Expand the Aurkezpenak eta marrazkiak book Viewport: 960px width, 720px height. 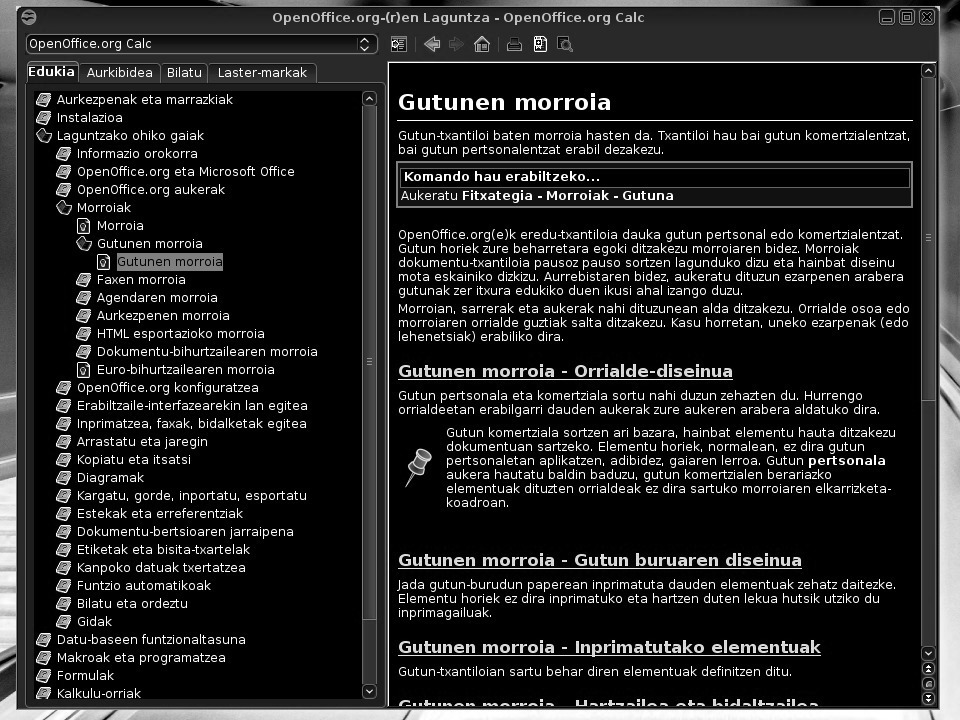[x=134, y=99]
